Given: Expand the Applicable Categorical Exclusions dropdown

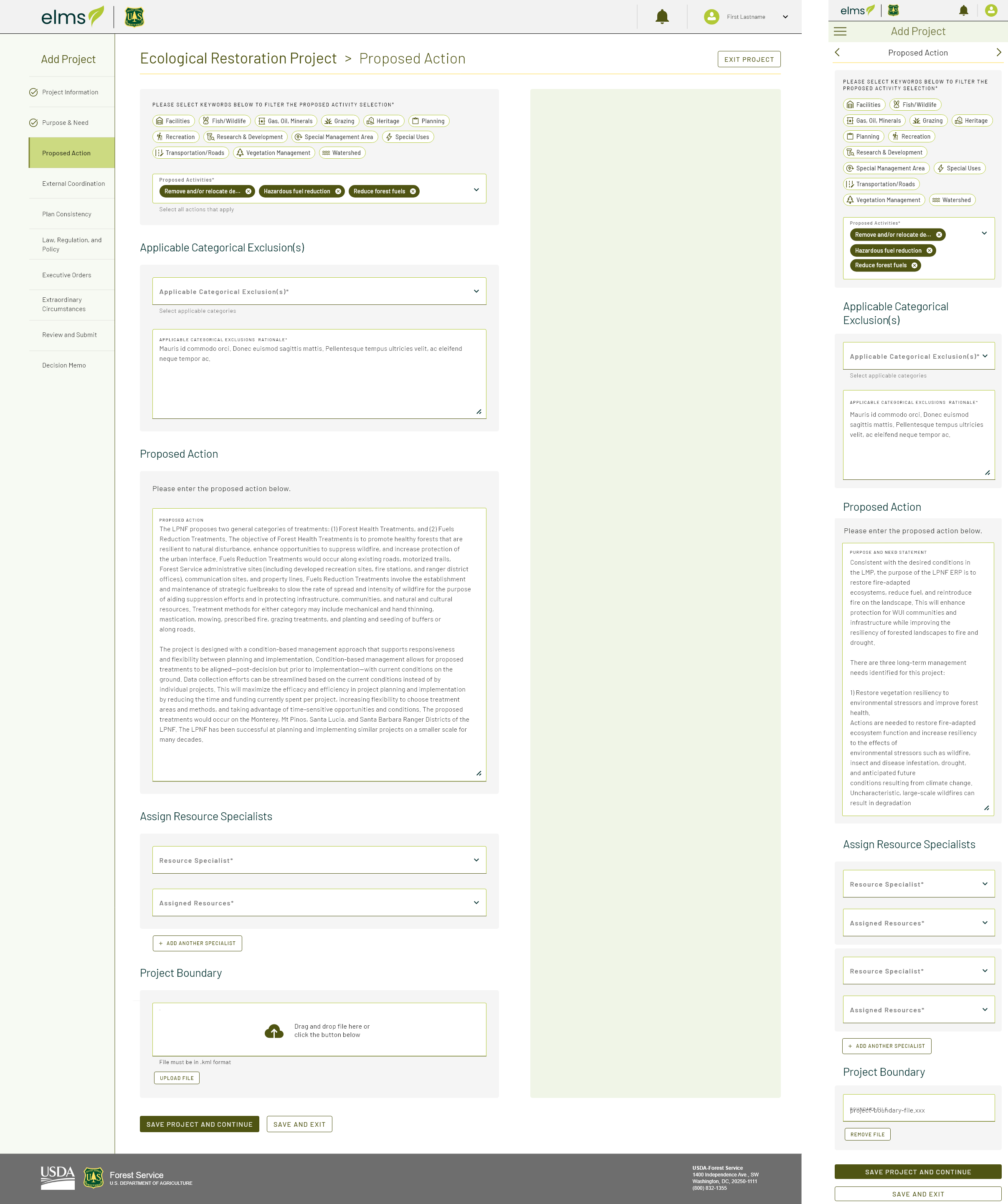Looking at the screenshot, I should 318,292.
